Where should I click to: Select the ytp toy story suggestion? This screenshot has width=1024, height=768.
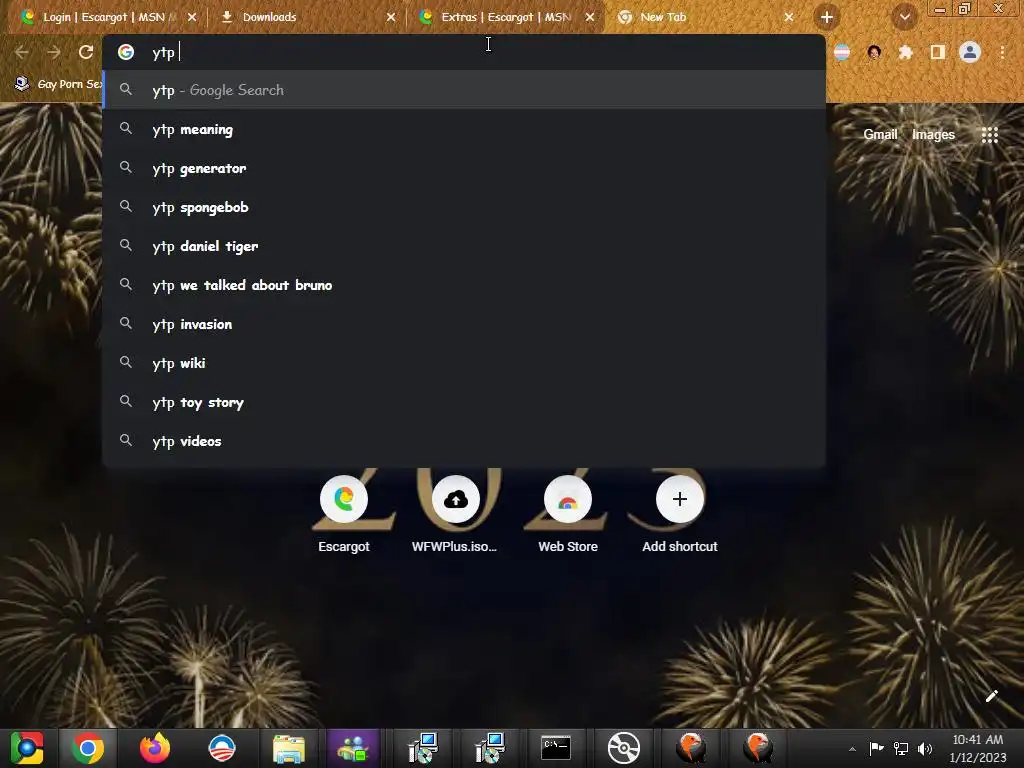[464, 402]
